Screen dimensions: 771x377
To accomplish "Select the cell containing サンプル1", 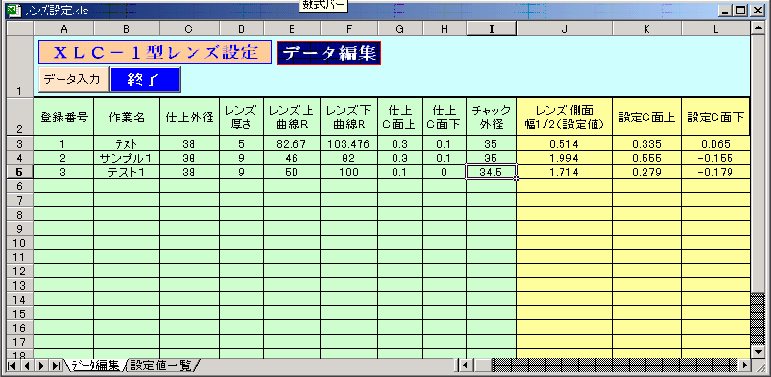I will pos(126,158).
